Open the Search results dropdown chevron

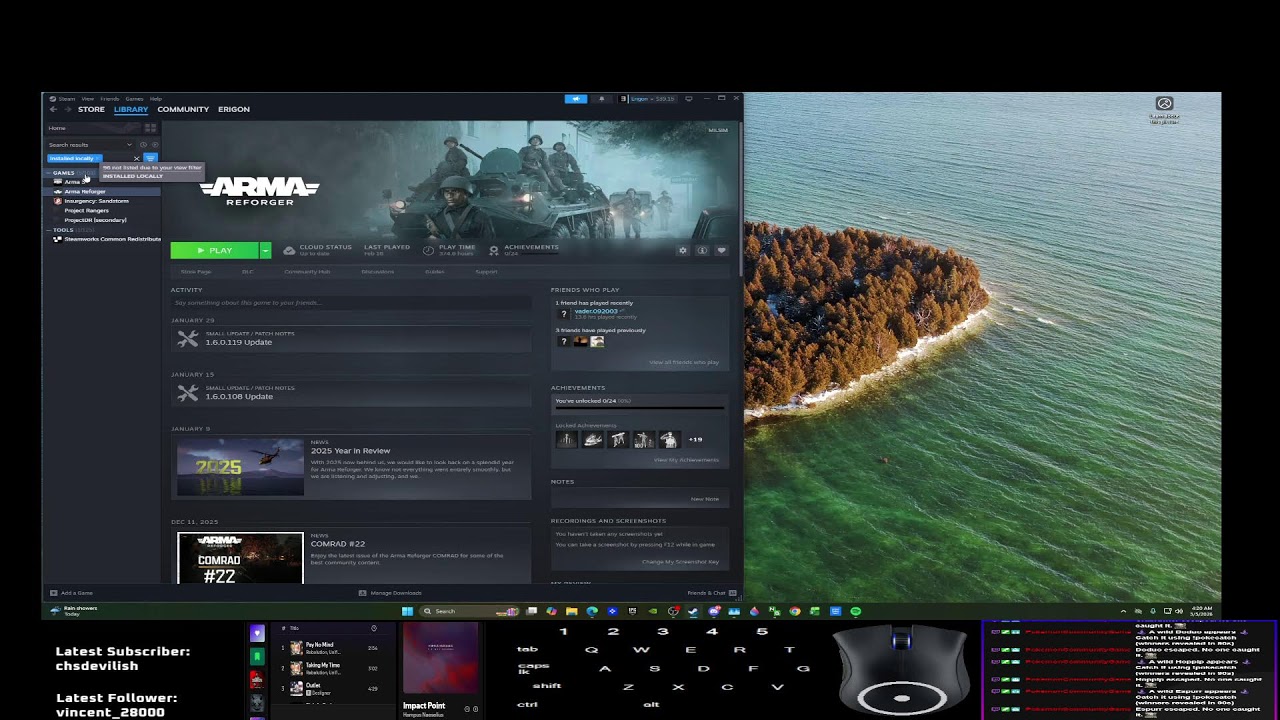(x=129, y=145)
